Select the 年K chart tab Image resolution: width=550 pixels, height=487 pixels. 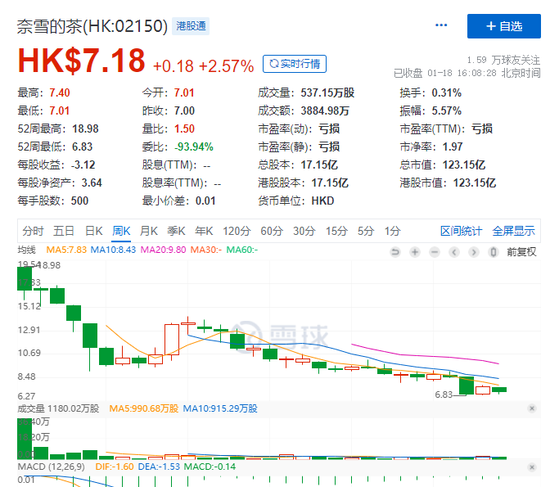coord(204,231)
